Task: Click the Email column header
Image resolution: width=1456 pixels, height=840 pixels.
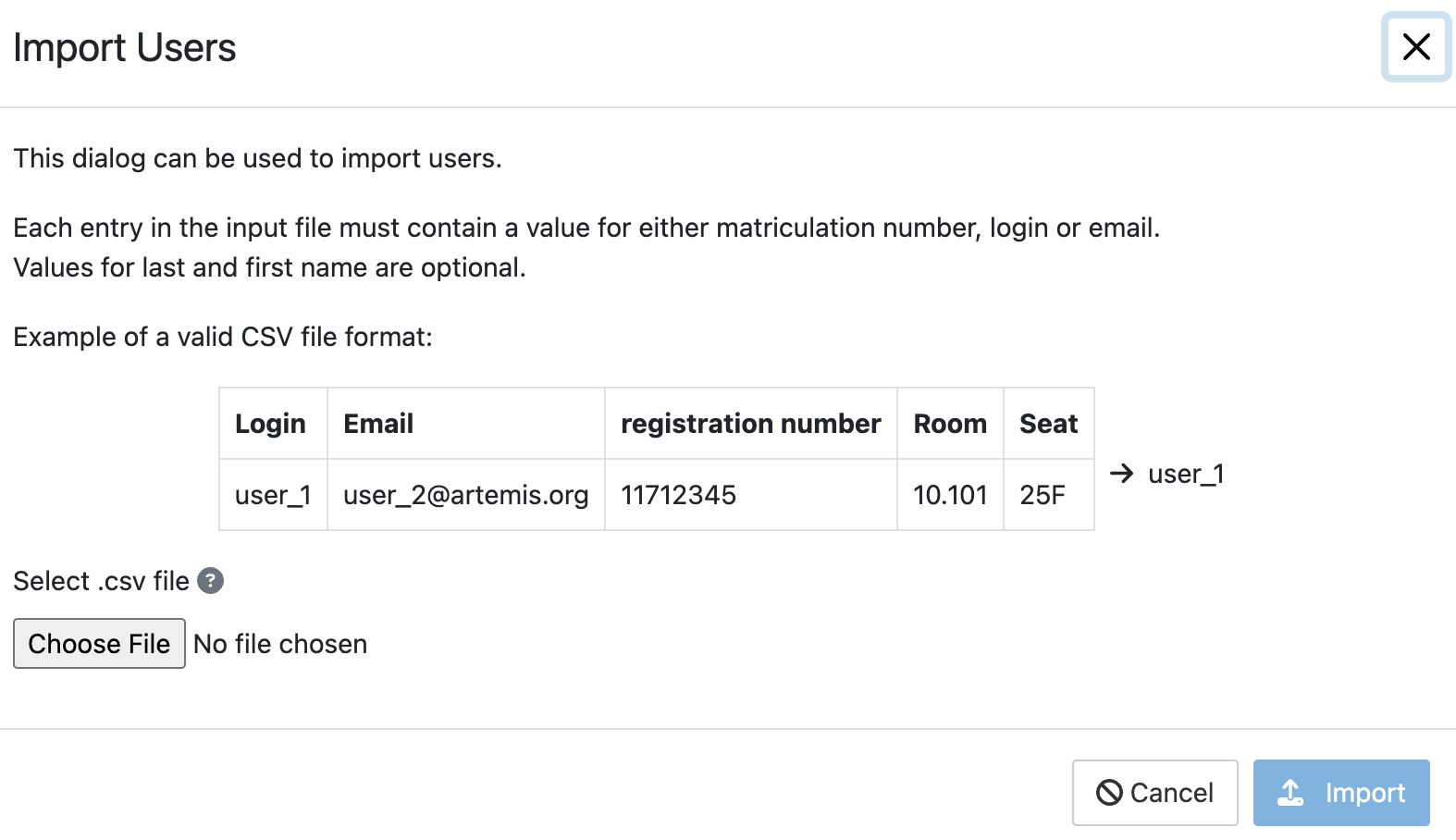Action: tap(378, 424)
